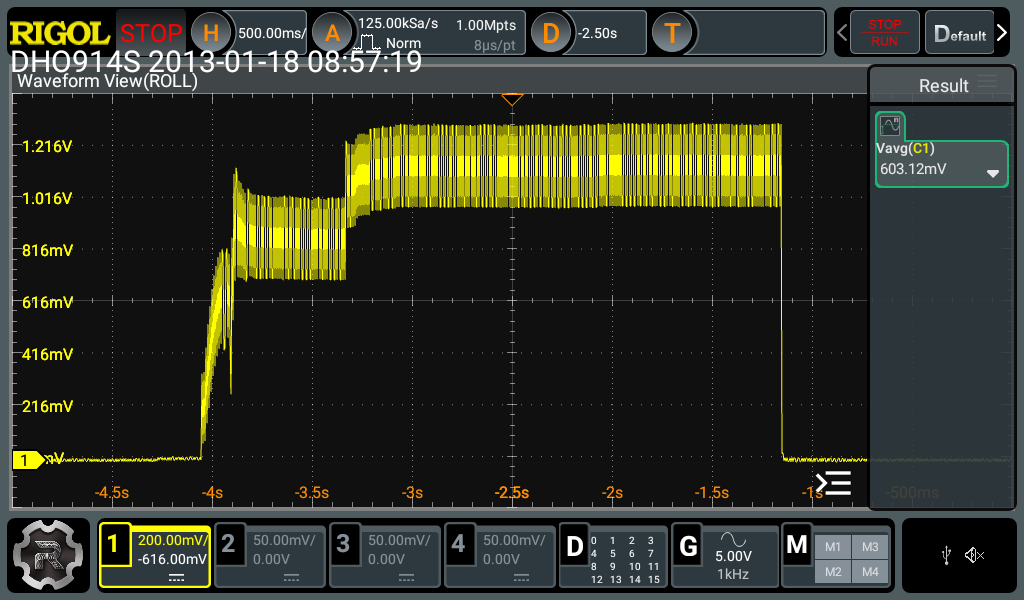This screenshot has height=600, width=1024.
Task: Select digital channel 0
Action: point(594,541)
